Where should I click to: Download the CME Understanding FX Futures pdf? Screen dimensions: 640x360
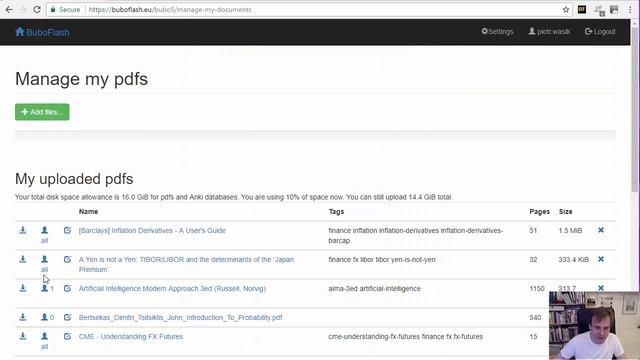click(x=23, y=336)
